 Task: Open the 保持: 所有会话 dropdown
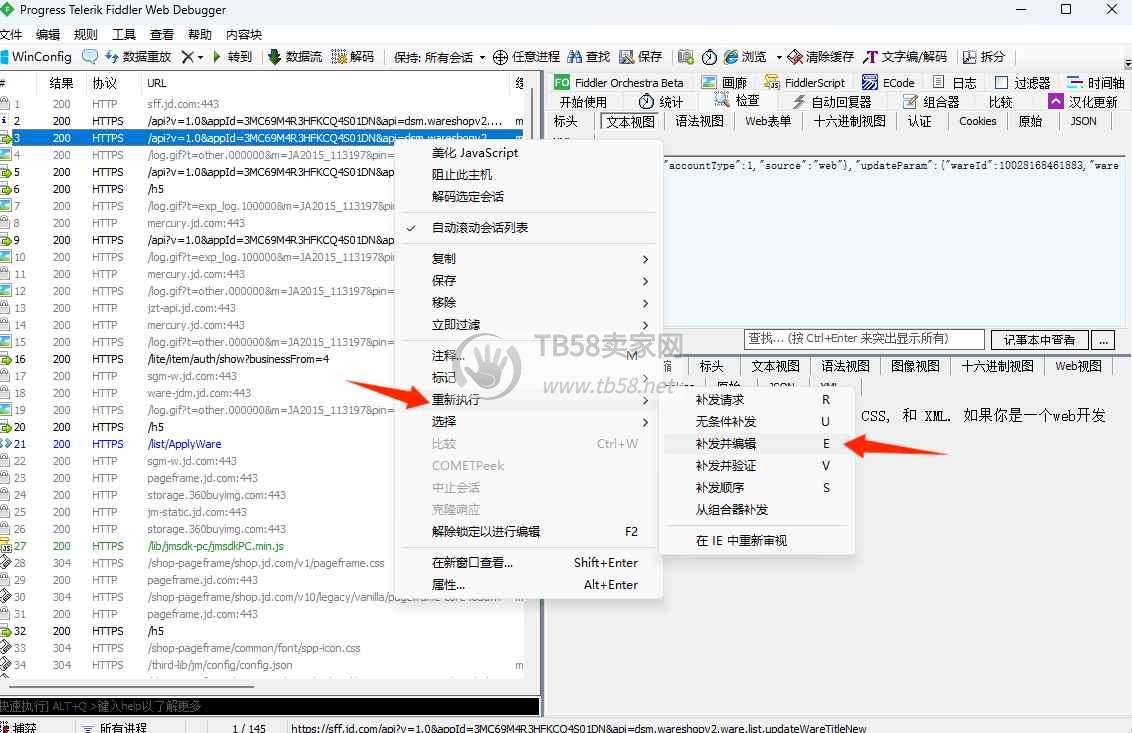click(x=439, y=56)
